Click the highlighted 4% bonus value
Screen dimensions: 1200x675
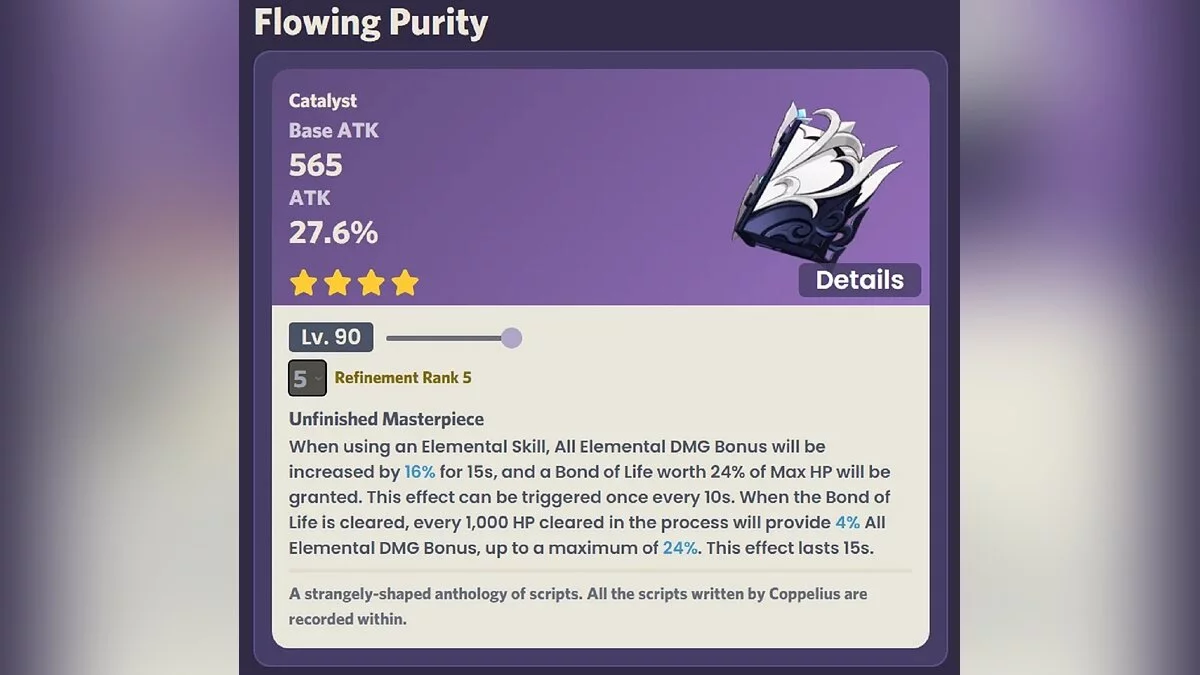click(846, 522)
